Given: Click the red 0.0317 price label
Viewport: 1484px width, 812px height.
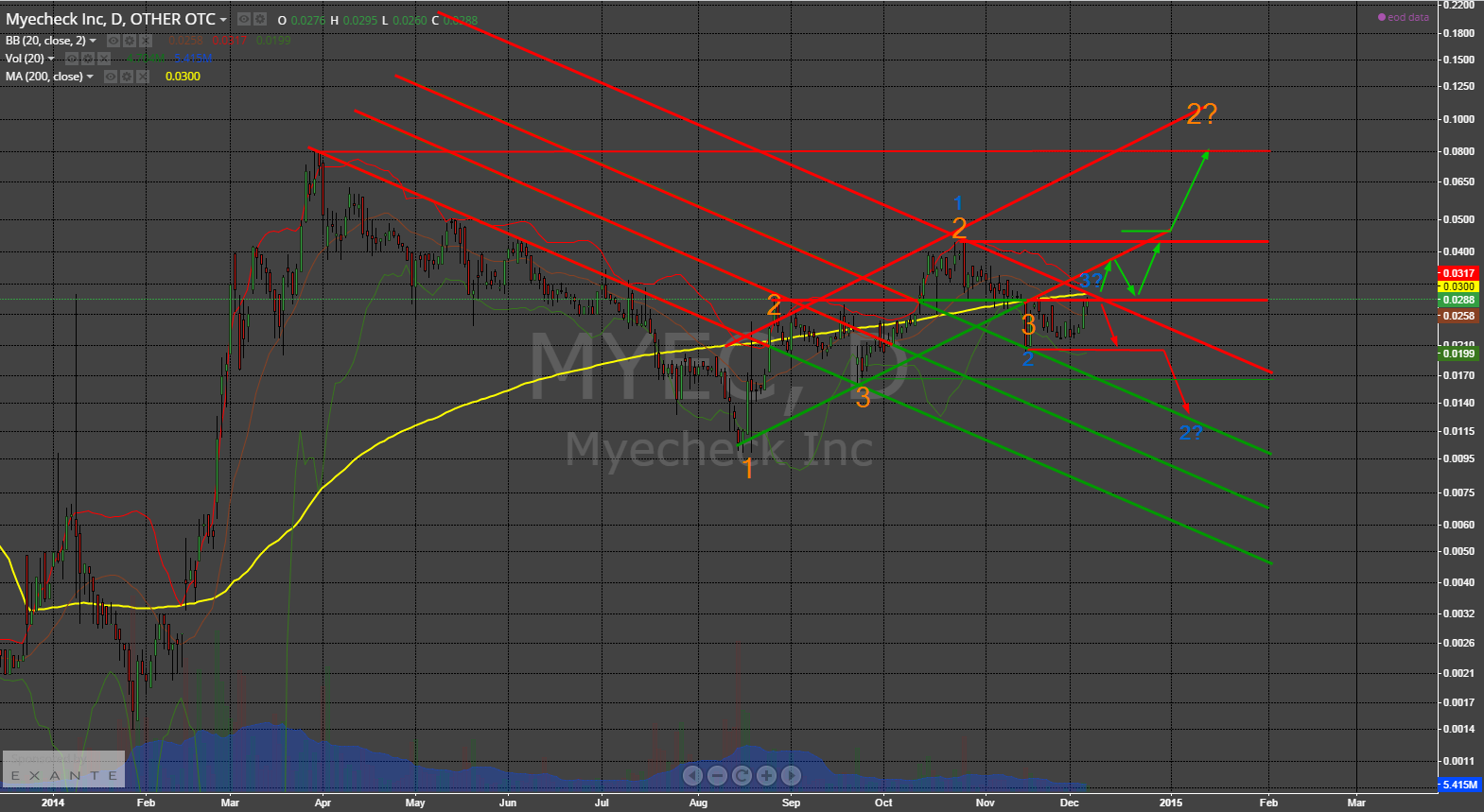Looking at the screenshot, I should (1458, 273).
